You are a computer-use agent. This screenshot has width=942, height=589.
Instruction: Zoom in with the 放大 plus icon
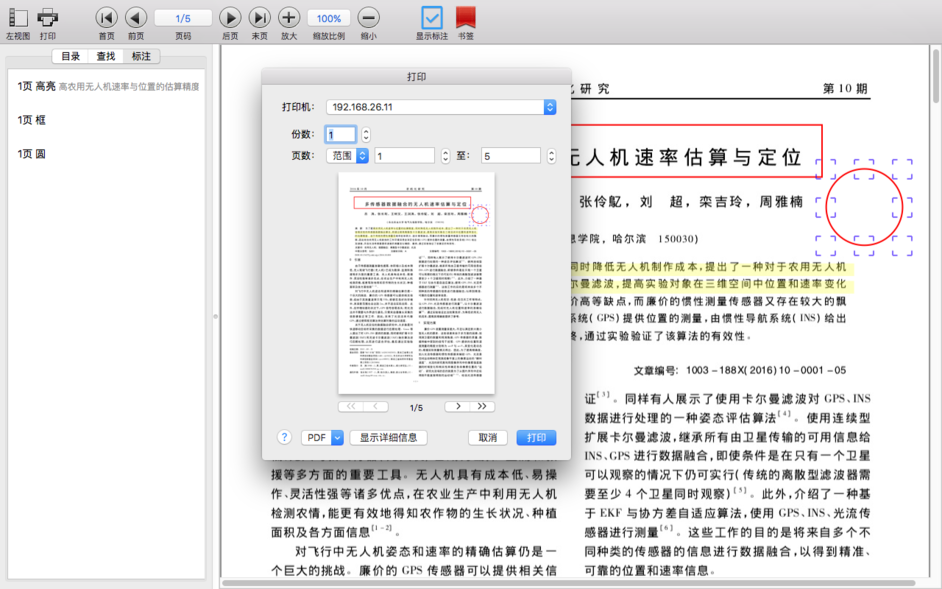click(x=288, y=17)
